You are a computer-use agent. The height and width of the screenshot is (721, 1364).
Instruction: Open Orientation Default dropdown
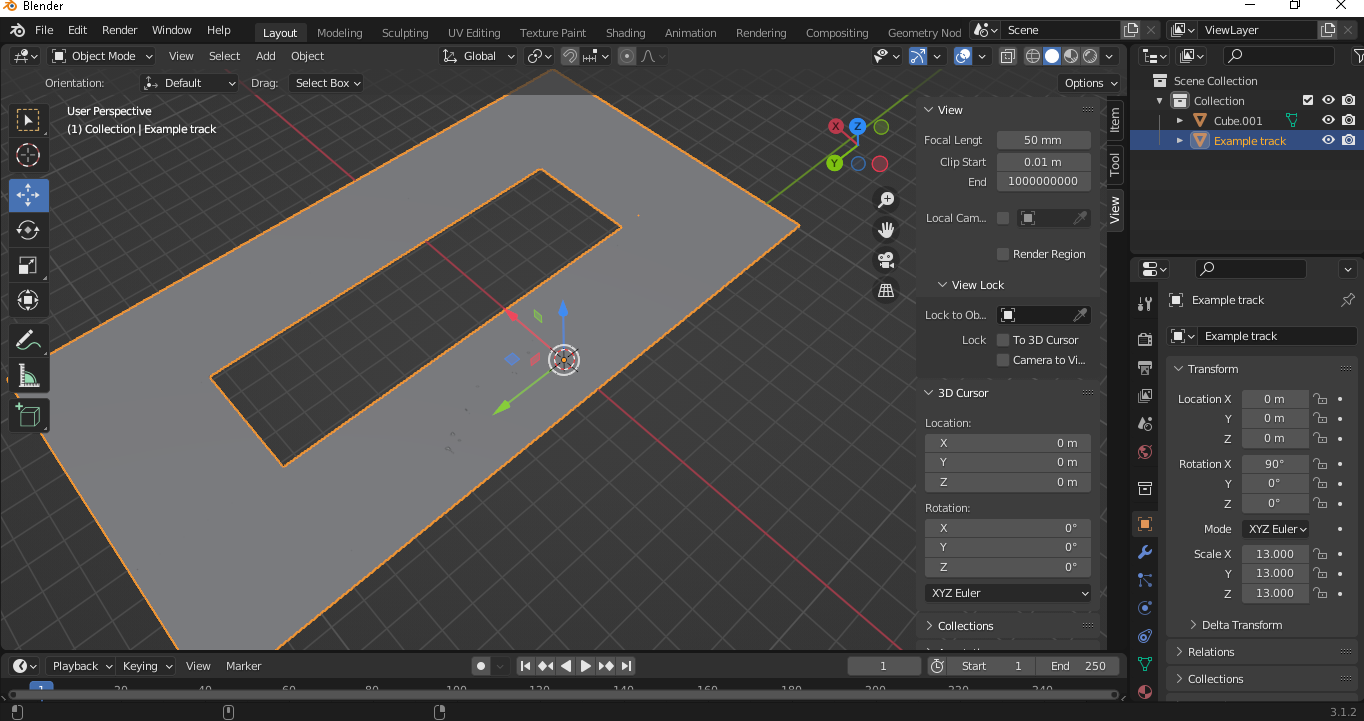[x=190, y=83]
